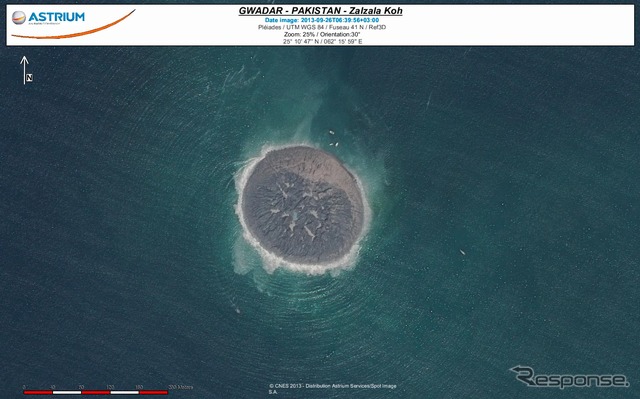The image size is (640, 399).
Task: Click the Zoom: 25% / Orientation text
Action: pos(322,35)
